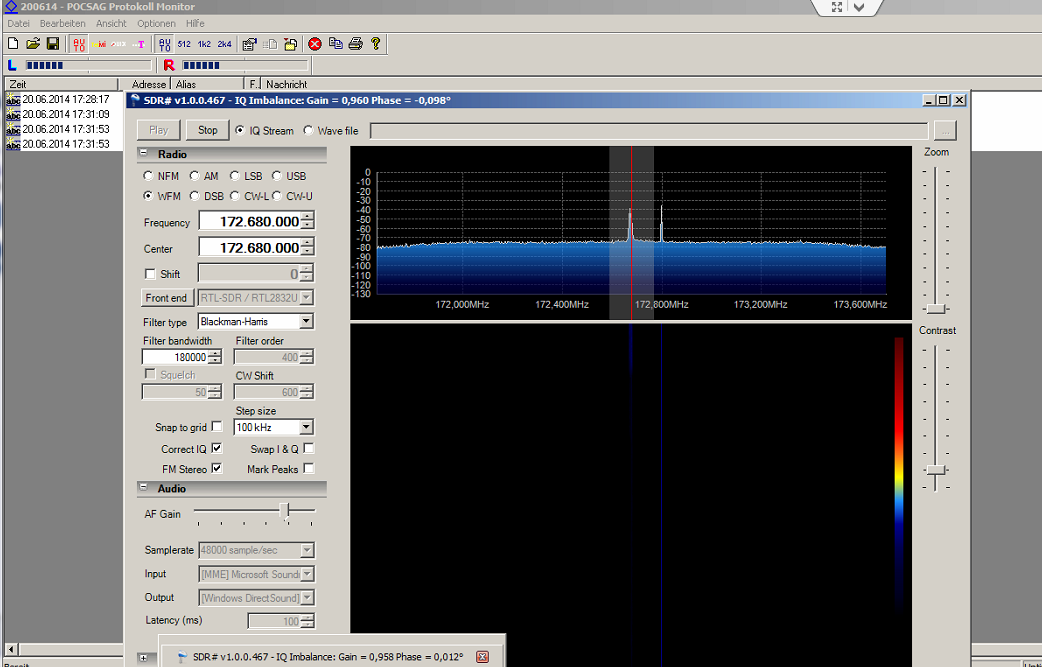Enable the Snap to grid checkbox
Screen dimensions: 1042x667
click(x=217, y=427)
